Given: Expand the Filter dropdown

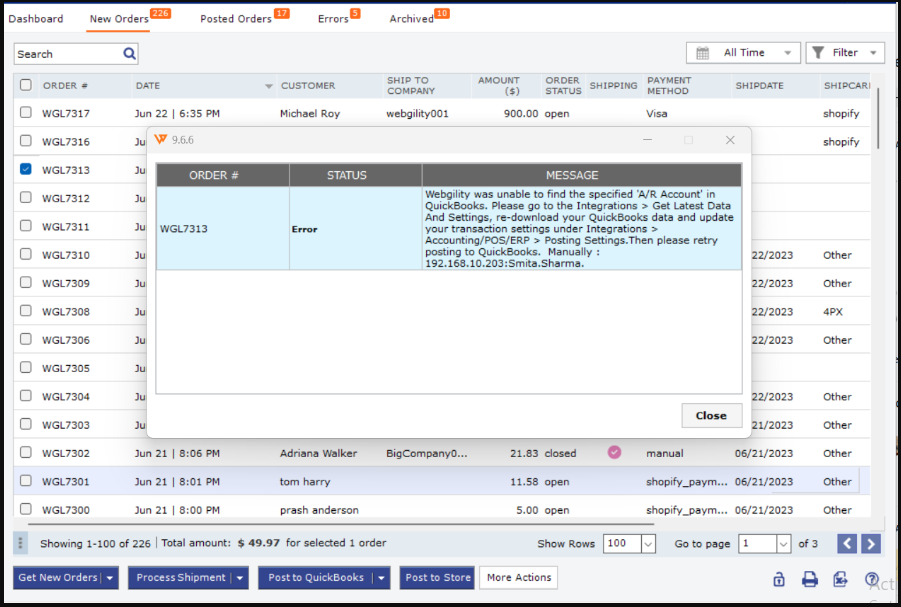Looking at the screenshot, I should 845,53.
